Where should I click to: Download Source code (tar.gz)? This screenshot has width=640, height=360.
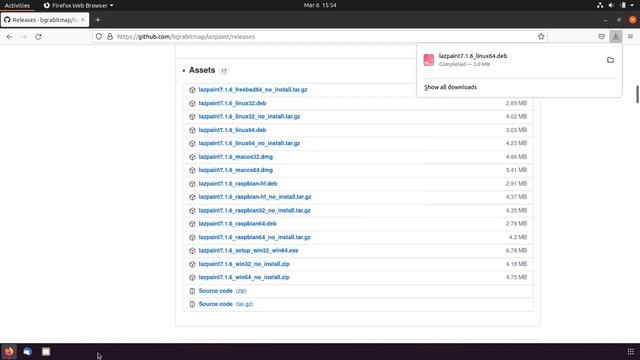pyautogui.click(x=226, y=304)
